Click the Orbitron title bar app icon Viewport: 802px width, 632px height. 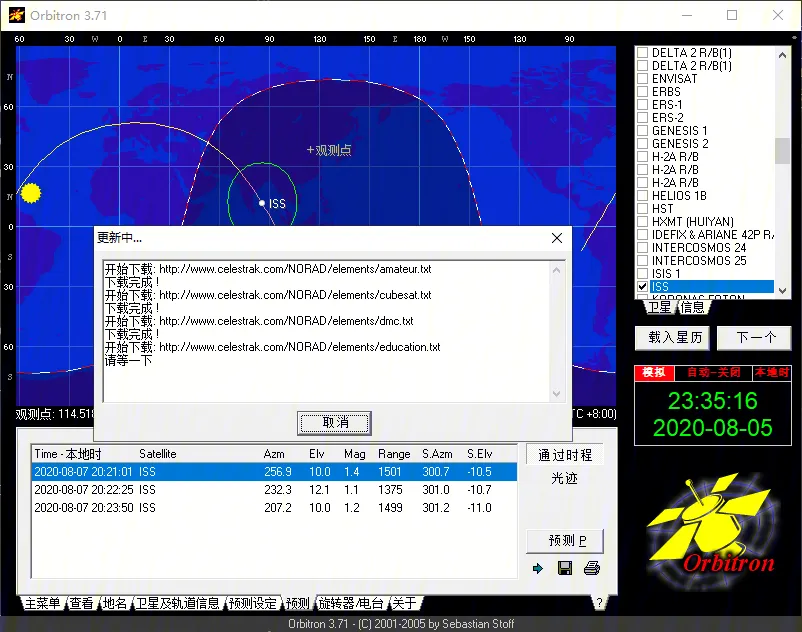(x=19, y=15)
